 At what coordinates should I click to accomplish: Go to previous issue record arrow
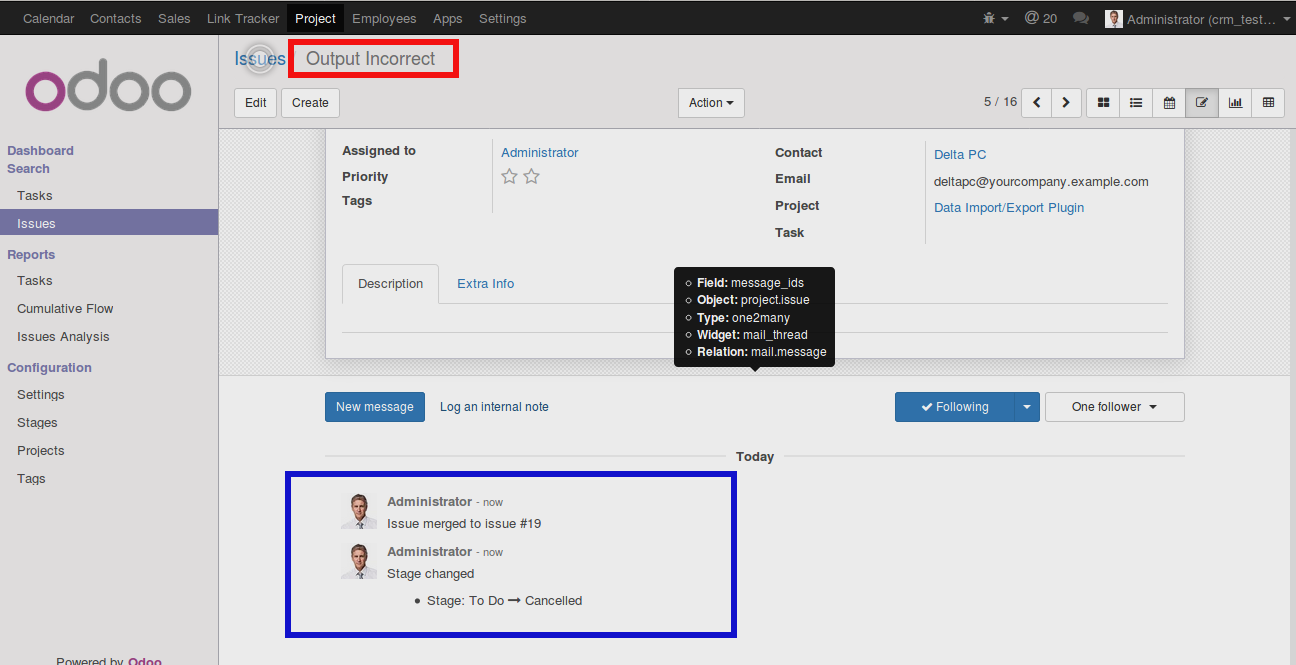[x=1036, y=102]
